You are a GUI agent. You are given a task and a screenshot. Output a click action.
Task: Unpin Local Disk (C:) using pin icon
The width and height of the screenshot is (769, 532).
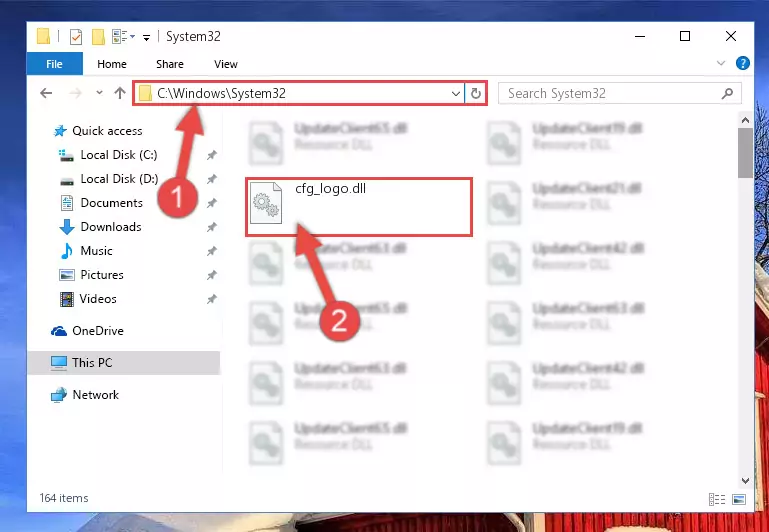pos(211,155)
